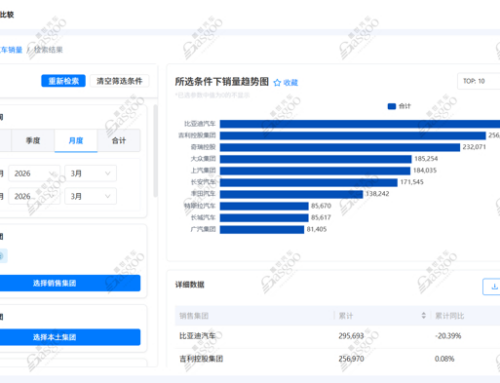Switch to the 月度 tab

76,141
